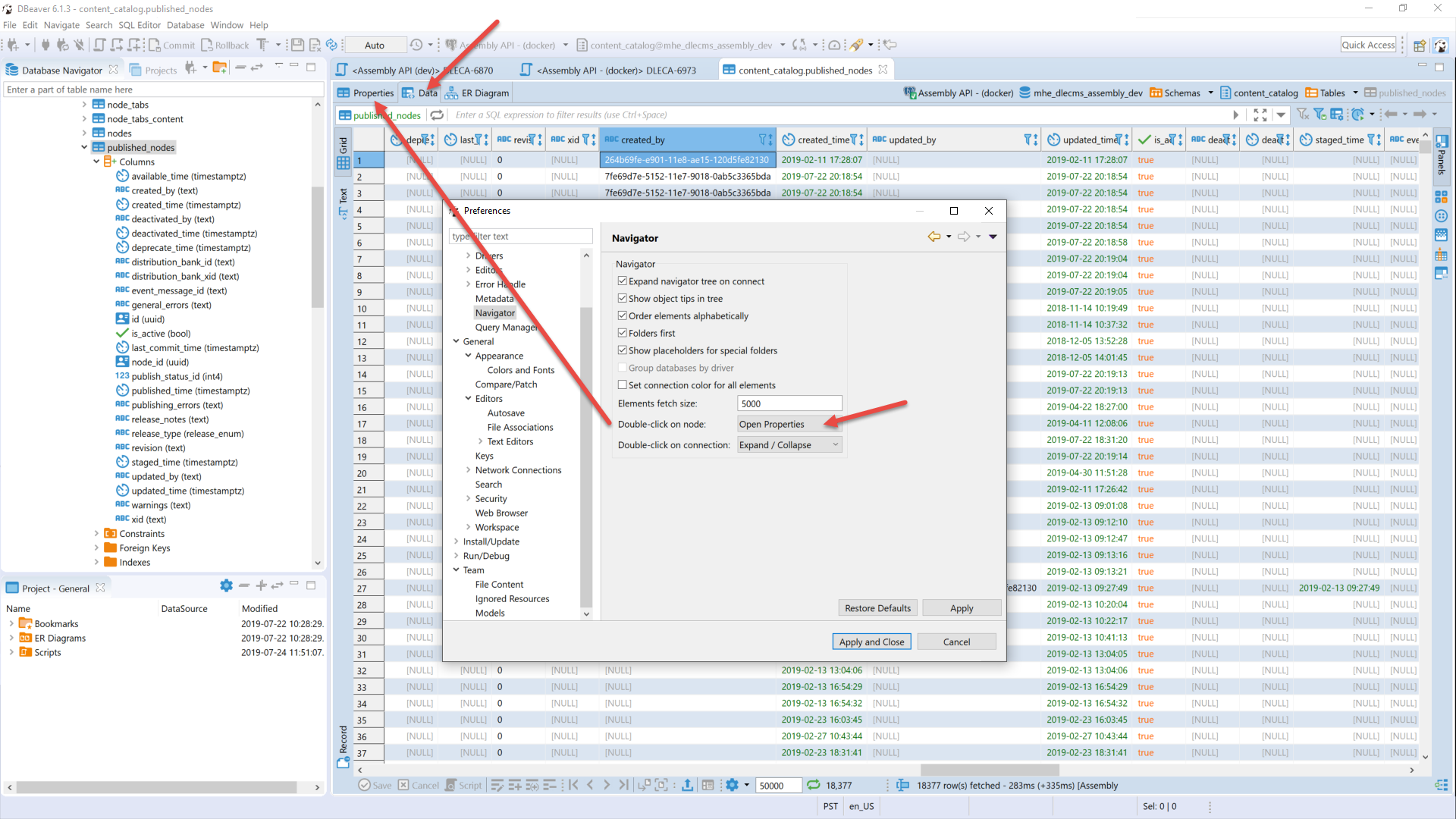Add a new row using the add-row icon
1456x819 pixels.
click(x=516, y=785)
